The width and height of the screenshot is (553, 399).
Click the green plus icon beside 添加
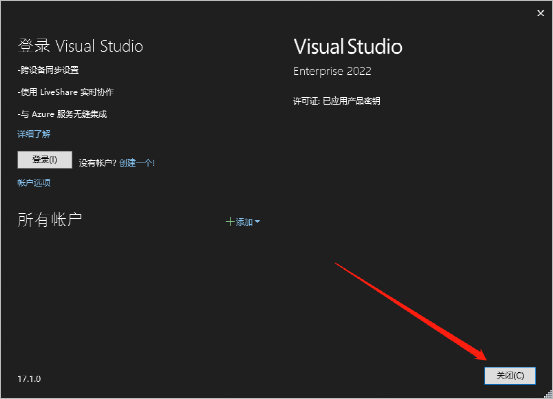tap(230, 222)
